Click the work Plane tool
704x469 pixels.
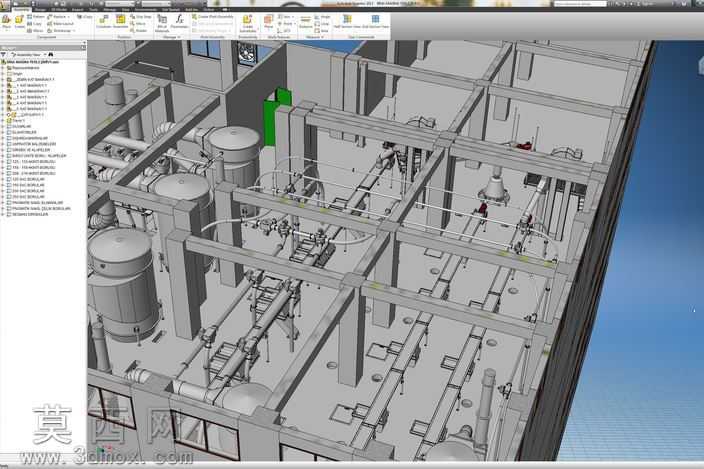coord(268,21)
